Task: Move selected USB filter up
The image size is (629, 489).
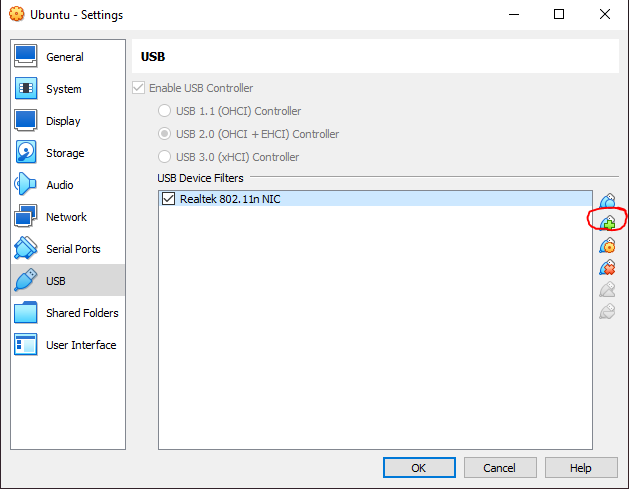Action: click(x=607, y=289)
